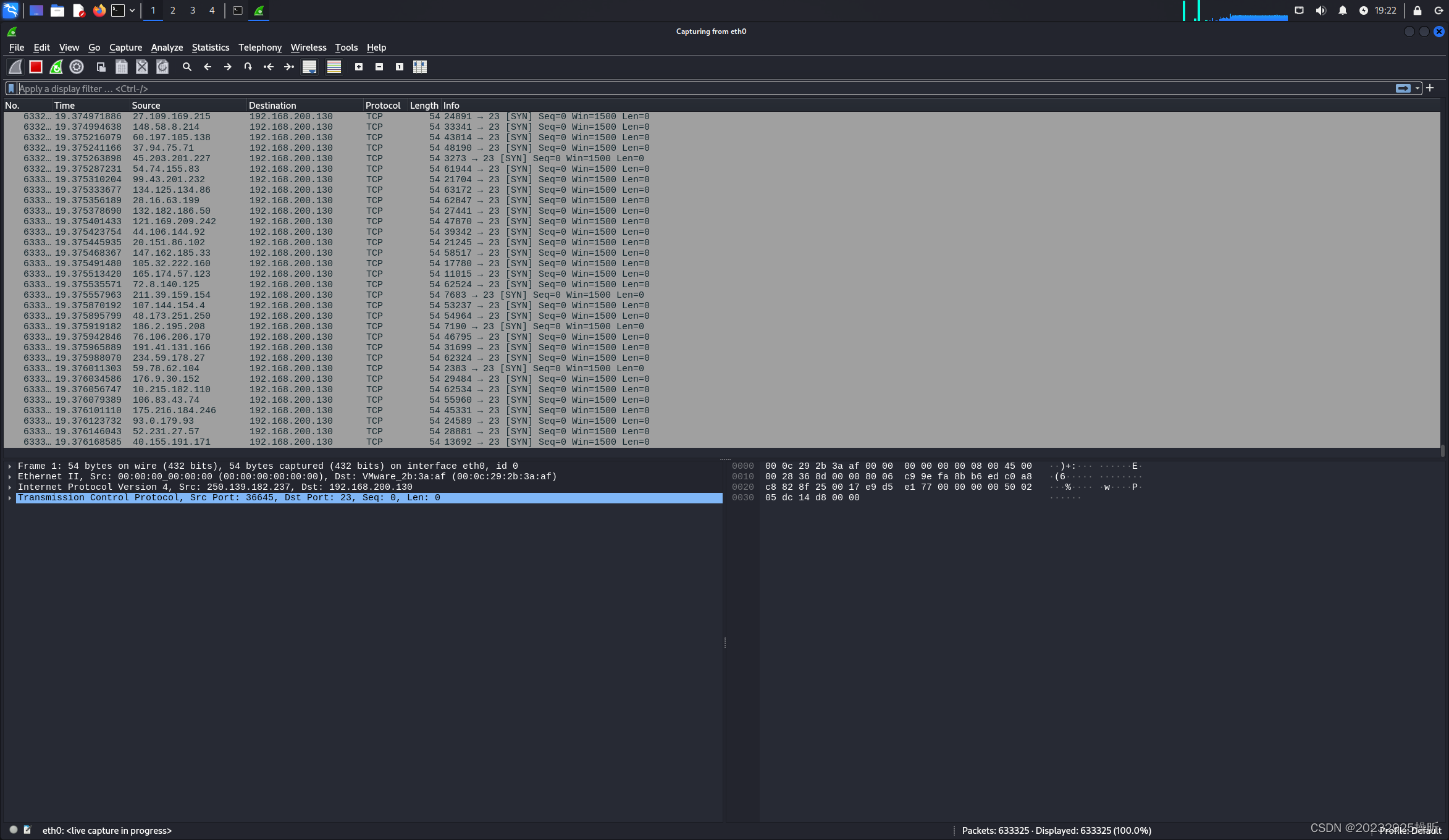Viewport: 1449px width, 840px height.
Task: Expand the Frame 1 details row
Action: click(x=10, y=466)
